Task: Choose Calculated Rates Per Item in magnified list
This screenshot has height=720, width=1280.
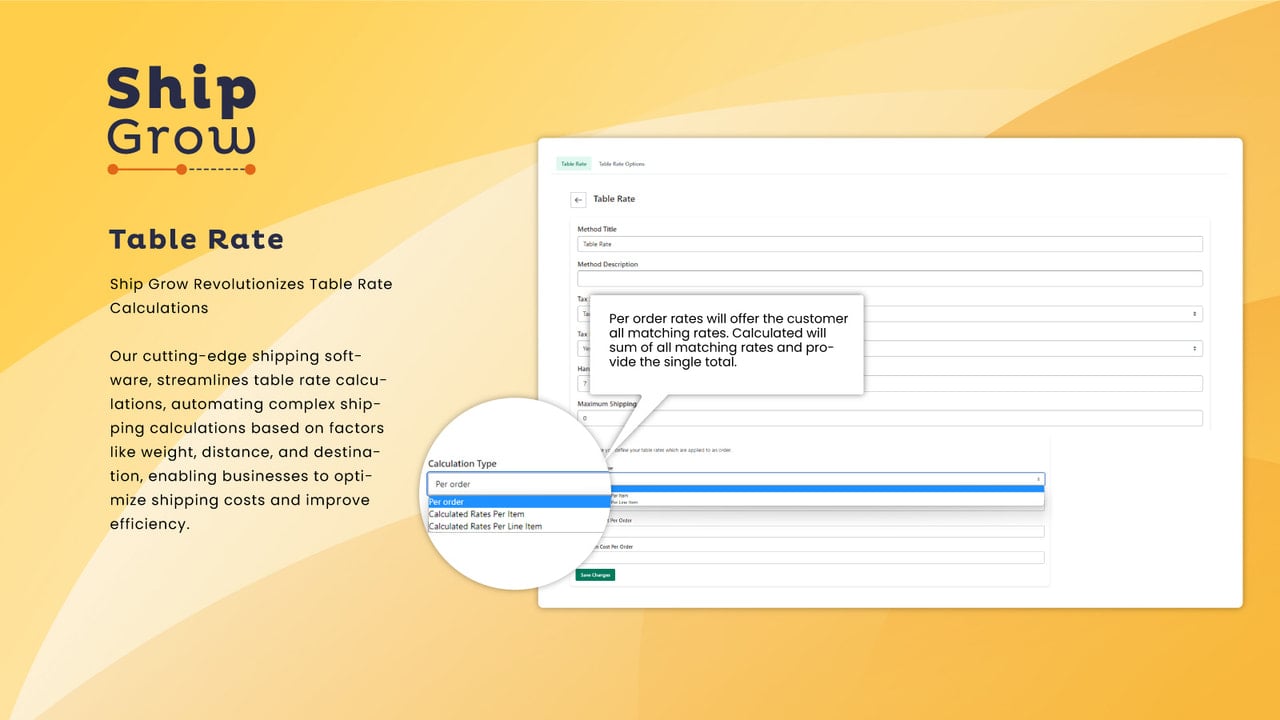Action: [476, 514]
